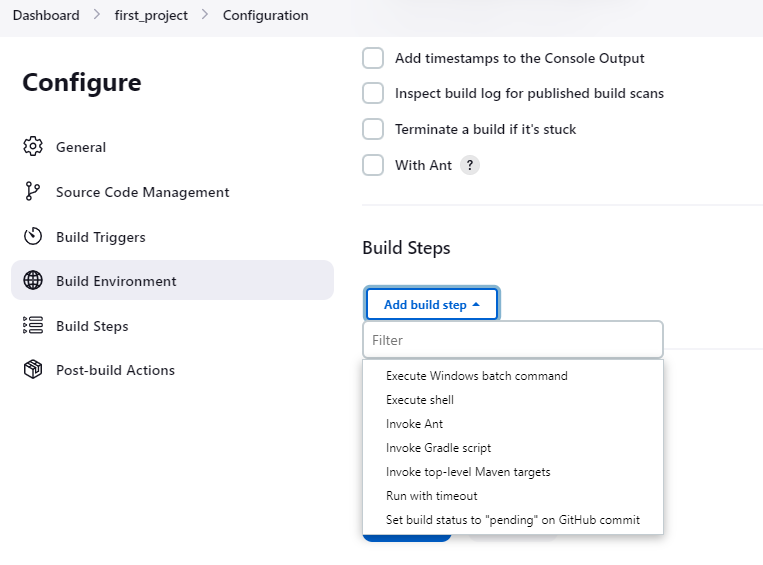Viewport: 763px width, 565px height.
Task: Collapse the Add build step dropdown
Action: [x=432, y=304]
